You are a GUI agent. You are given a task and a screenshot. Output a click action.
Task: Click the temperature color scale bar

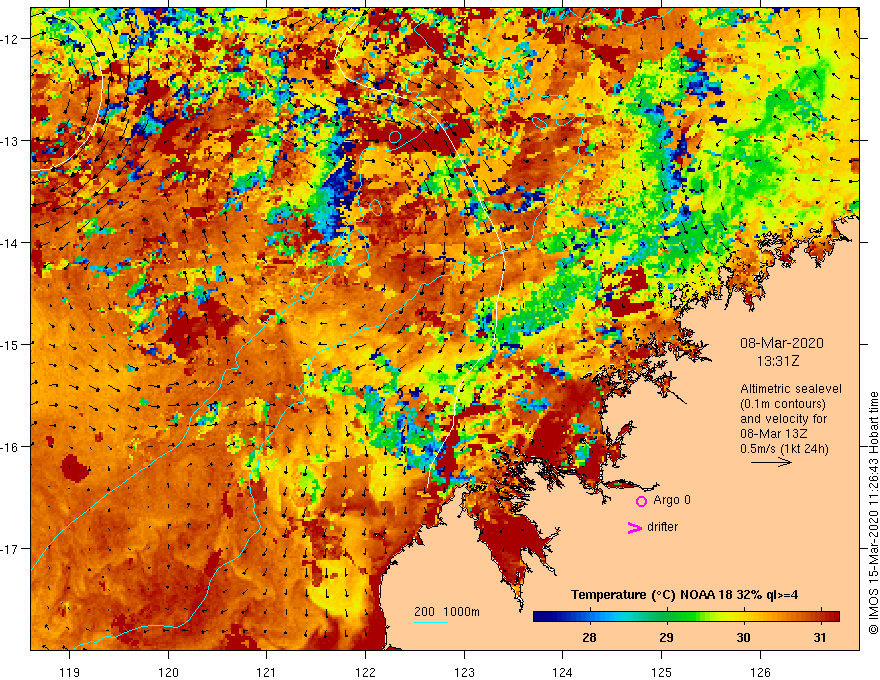coord(686,617)
